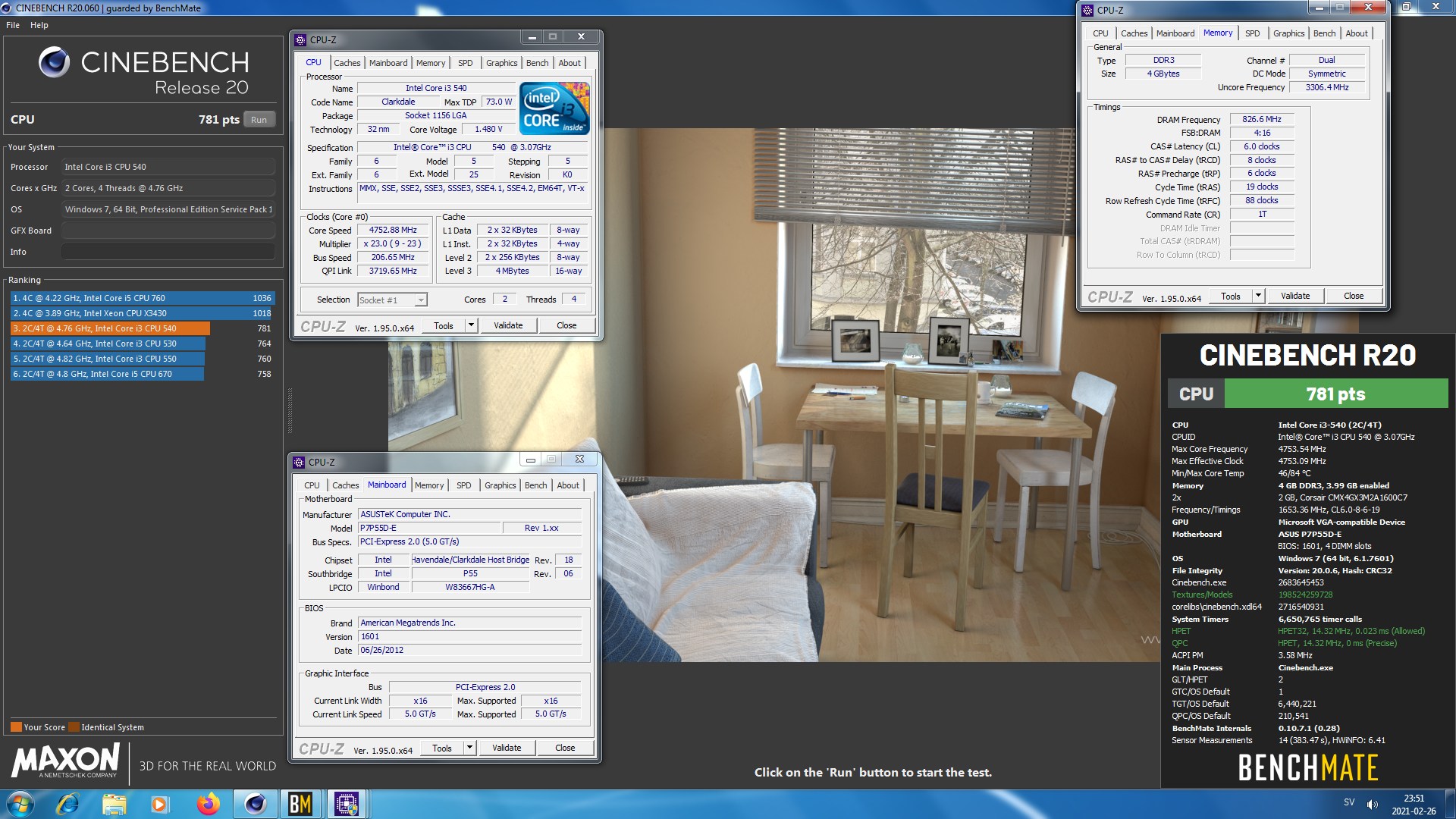Image resolution: width=1456 pixels, height=819 pixels.
Task: Expand Tools dropdown arrow in Memory window
Action: pyautogui.click(x=1258, y=296)
